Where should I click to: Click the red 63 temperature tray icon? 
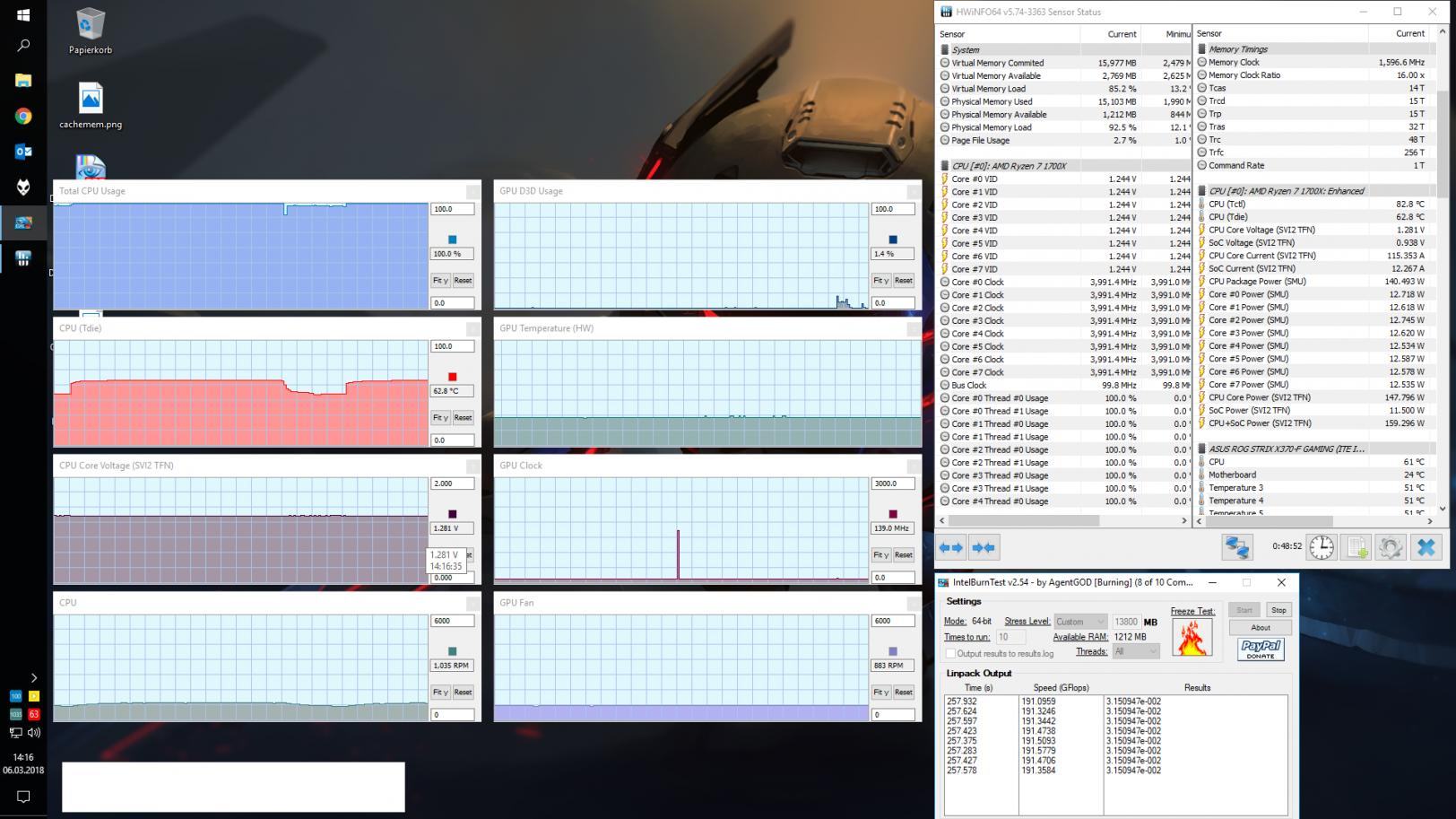point(34,714)
